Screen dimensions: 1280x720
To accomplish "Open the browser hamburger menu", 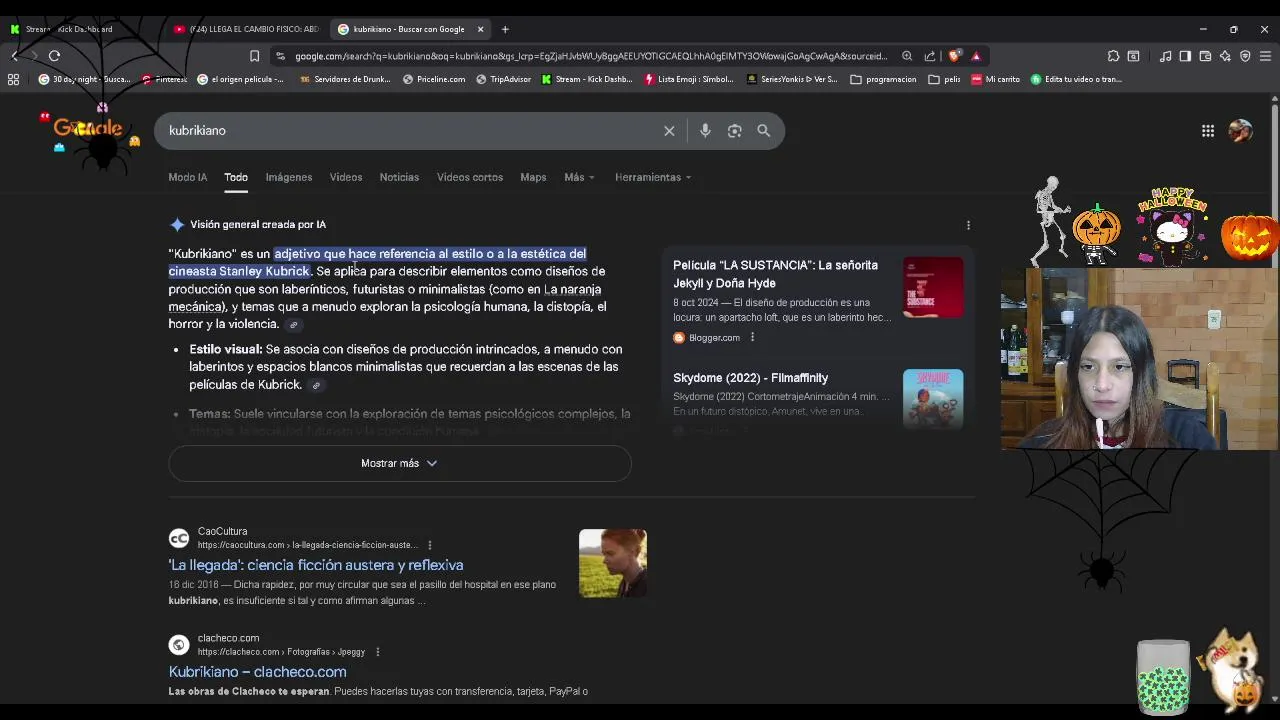I will pos(1265,56).
